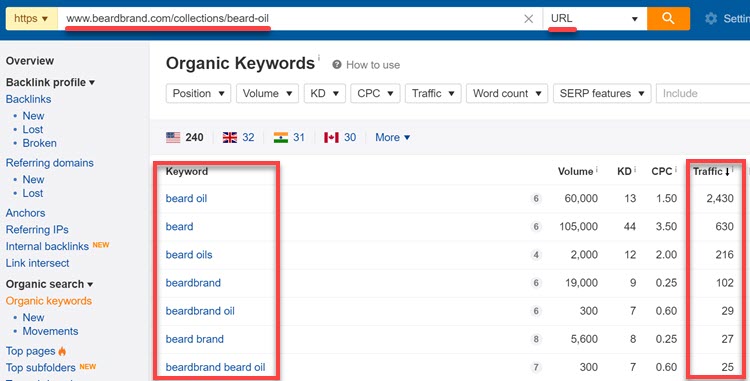Click the Top pages flame icon
750x381 pixels.
pyautogui.click(x=62, y=351)
